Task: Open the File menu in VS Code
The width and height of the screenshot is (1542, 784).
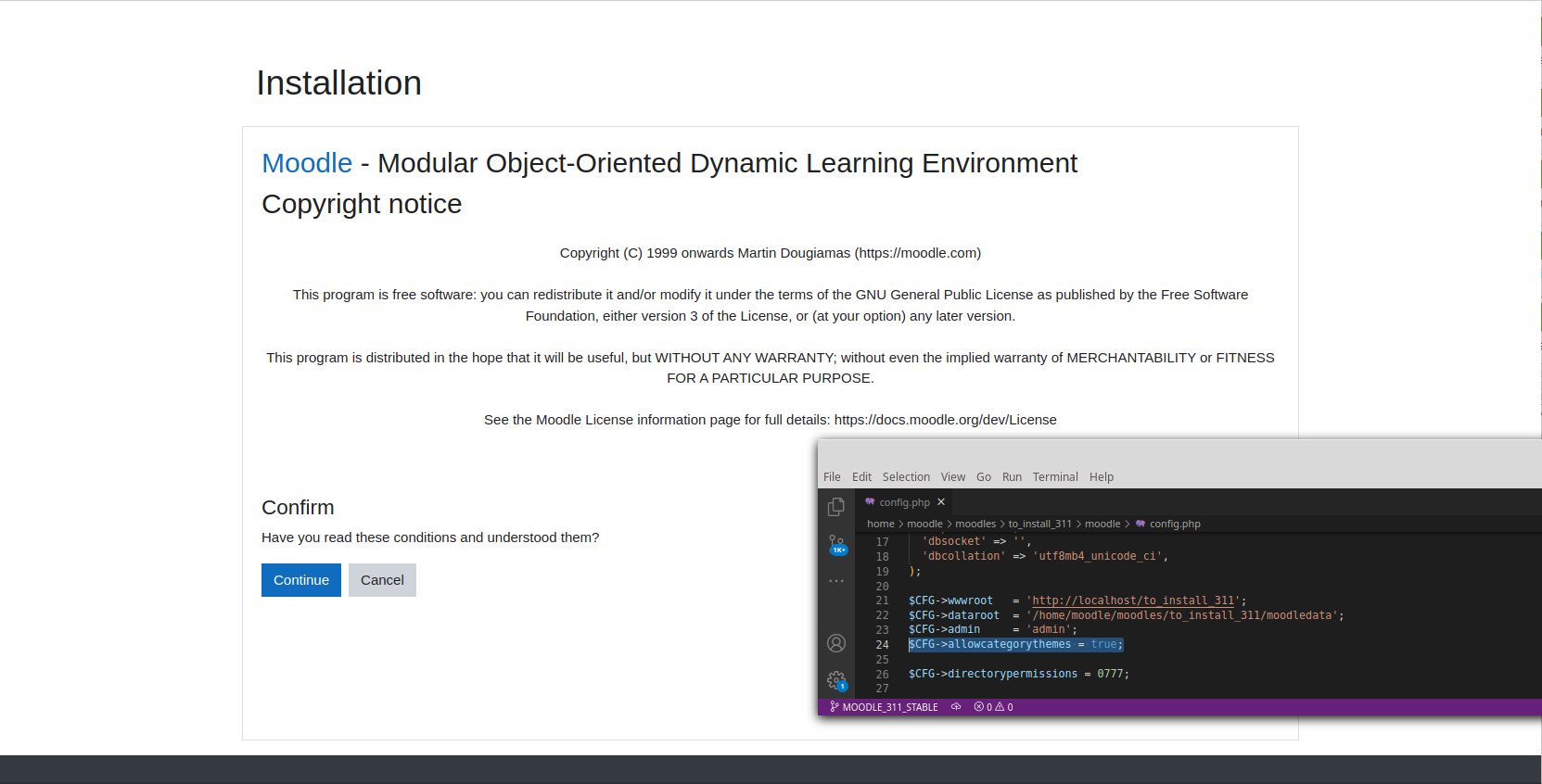Action: tap(832, 477)
